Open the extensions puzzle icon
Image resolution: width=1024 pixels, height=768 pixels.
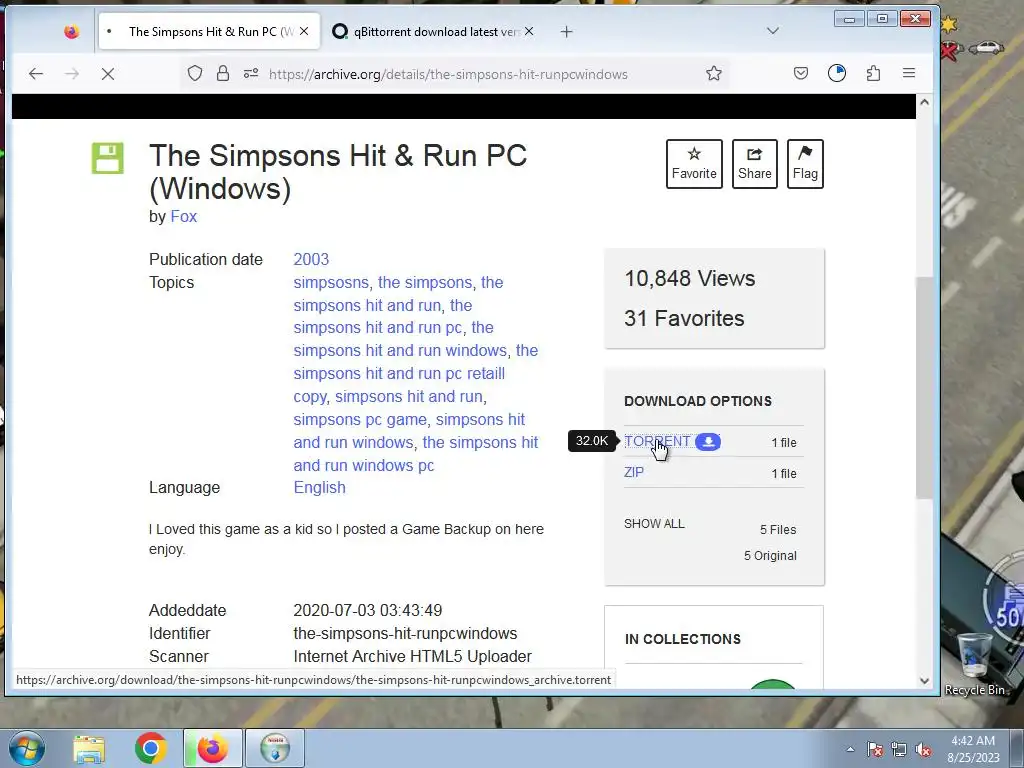click(x=873, y=73)
